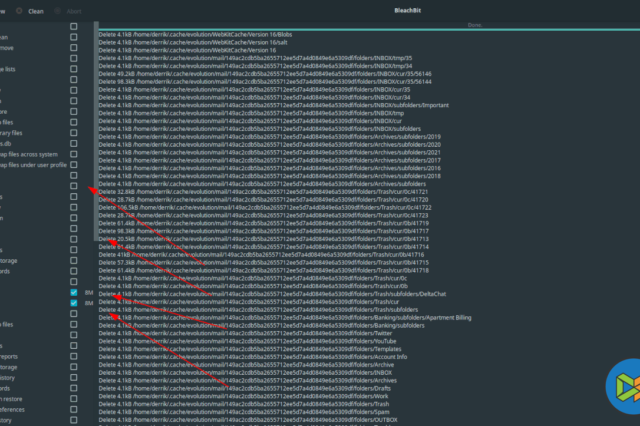Select the line ending 'Archives/subfolders/2017'
The image size is (640, 426).
pos(269,160)
